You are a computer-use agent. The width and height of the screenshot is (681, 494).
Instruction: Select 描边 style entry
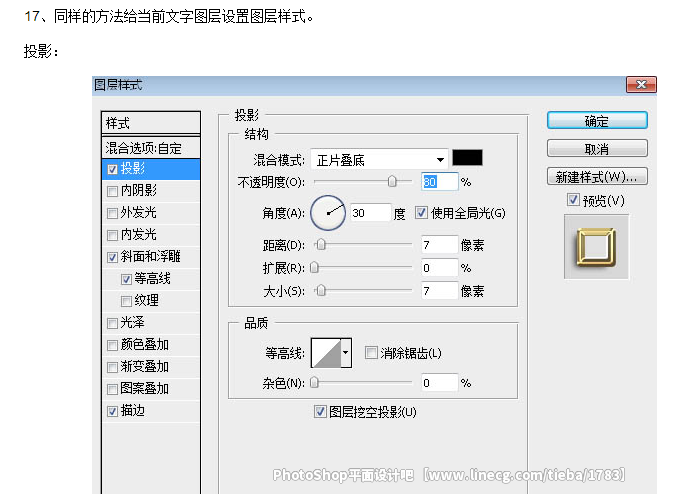[x=133, y=410]
